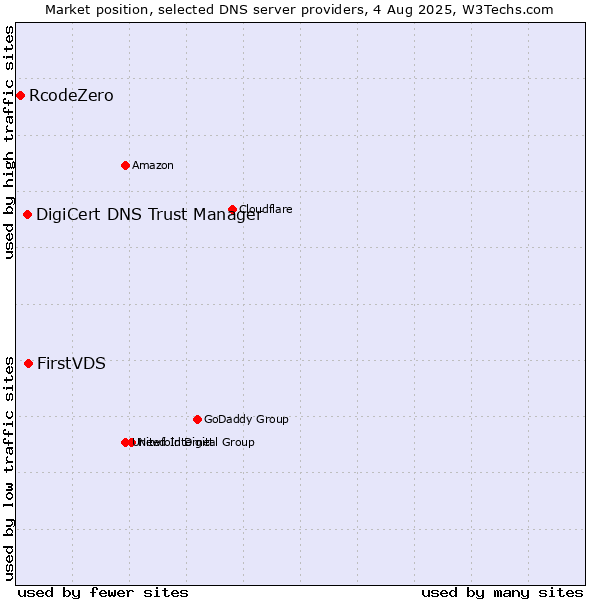
Task: Select the FirstVDS label
Action: coord(71,364)
